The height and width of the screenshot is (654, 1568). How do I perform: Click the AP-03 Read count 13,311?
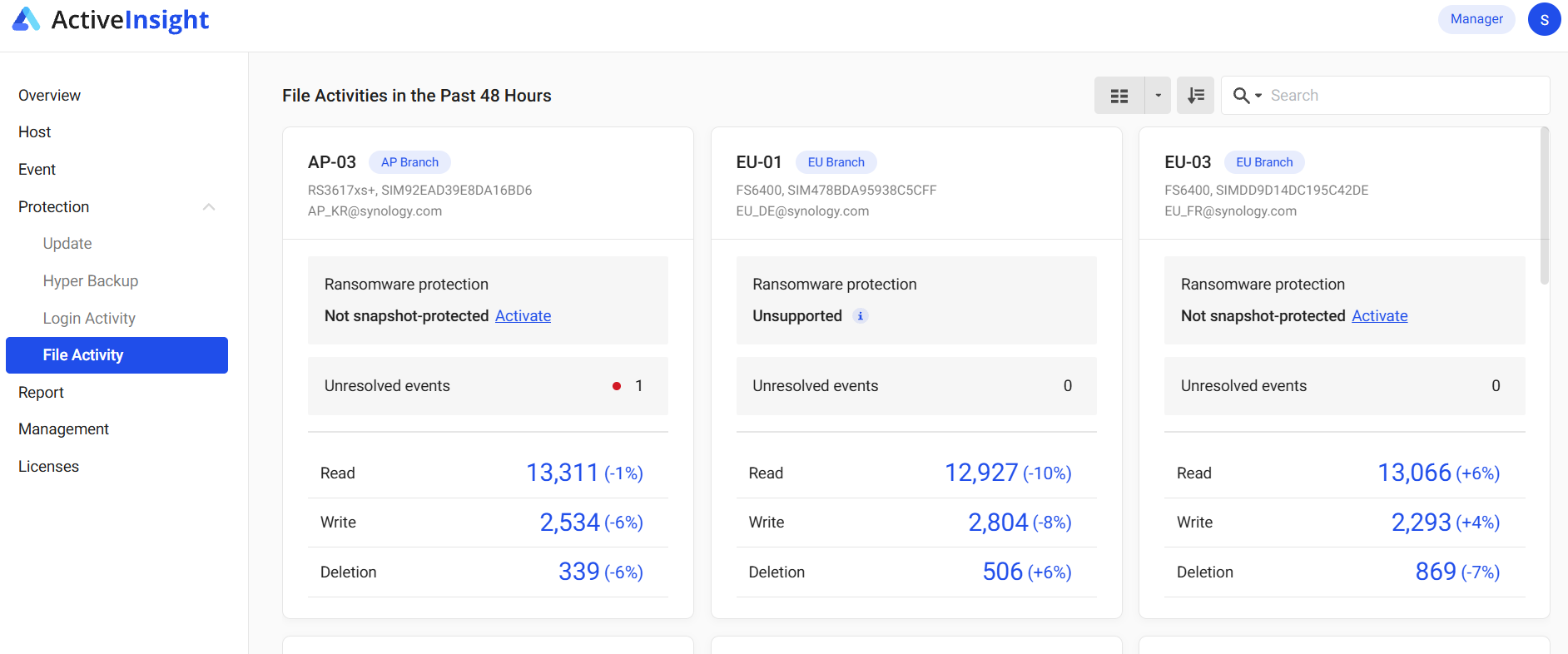(x=563, y=473)
